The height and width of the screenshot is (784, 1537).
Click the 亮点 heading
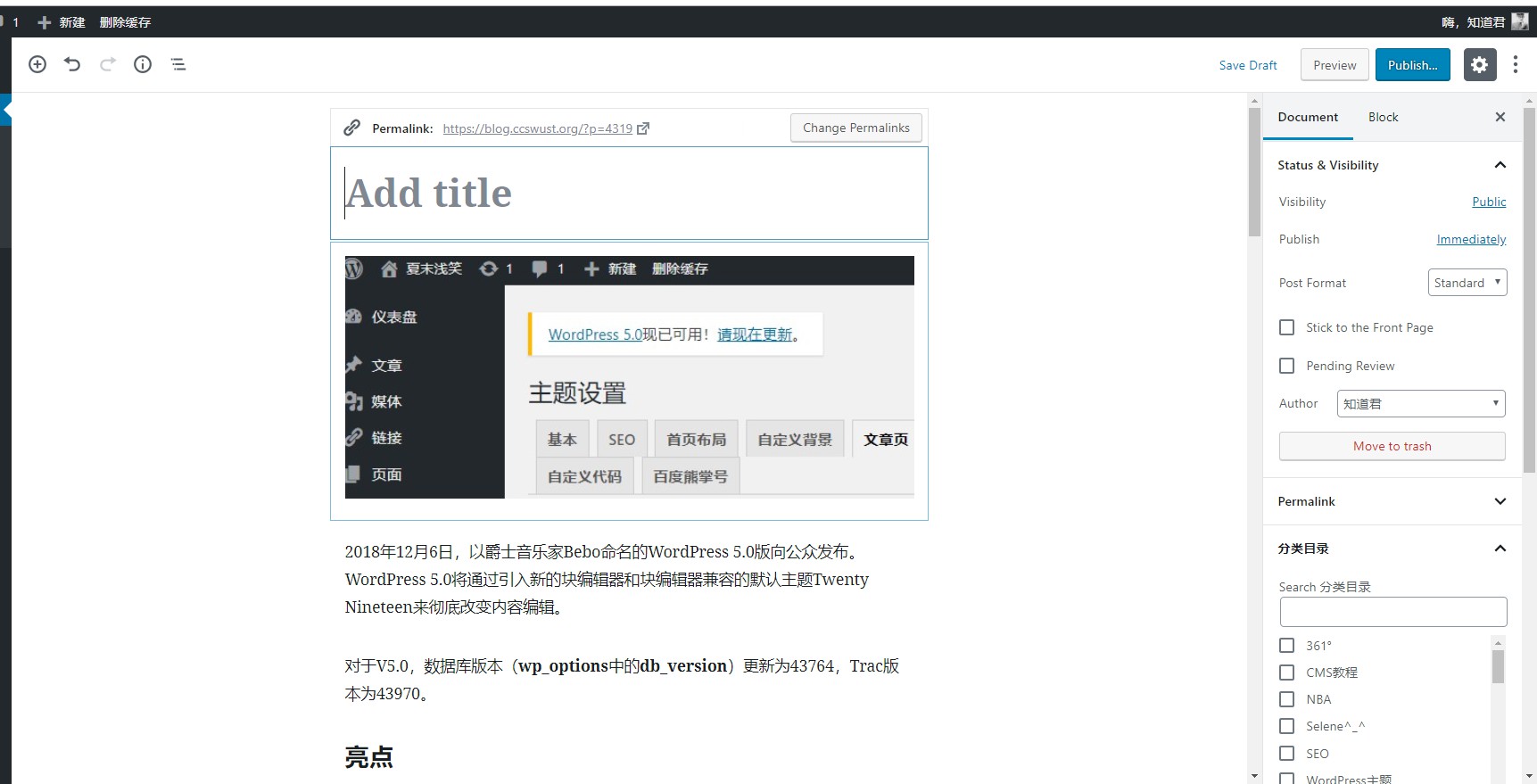click(x=369, y=757)
